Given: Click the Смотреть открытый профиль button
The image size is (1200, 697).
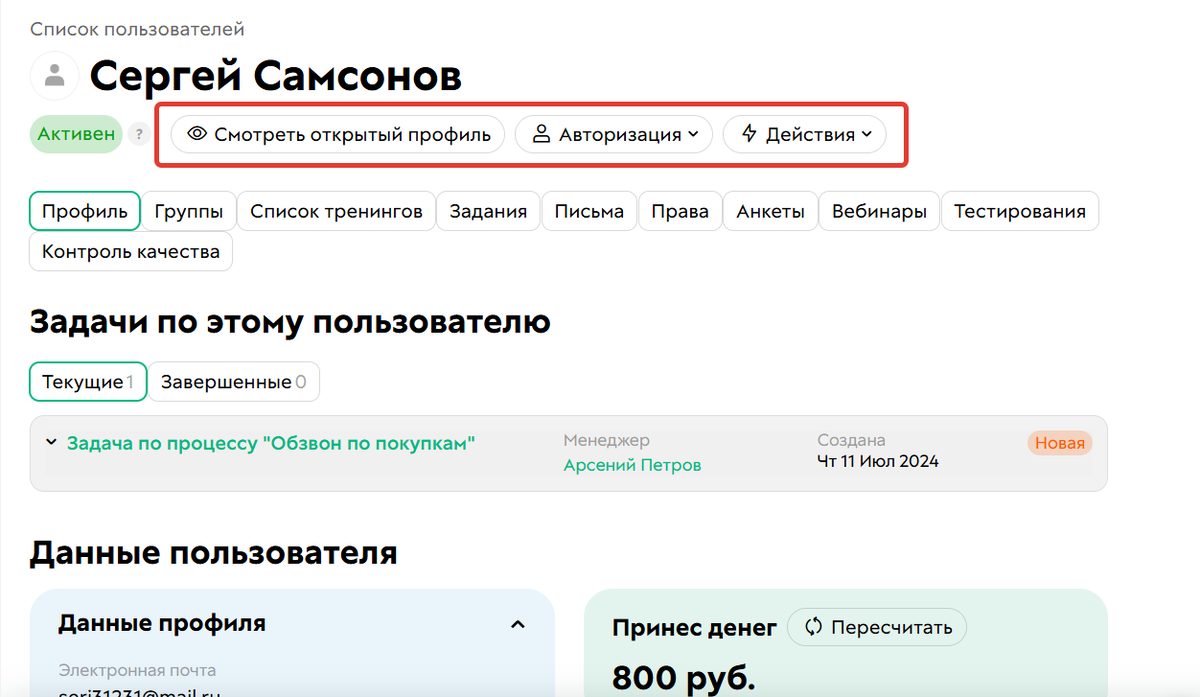Looking at the screenshot, I should click(x=337, y=134).
